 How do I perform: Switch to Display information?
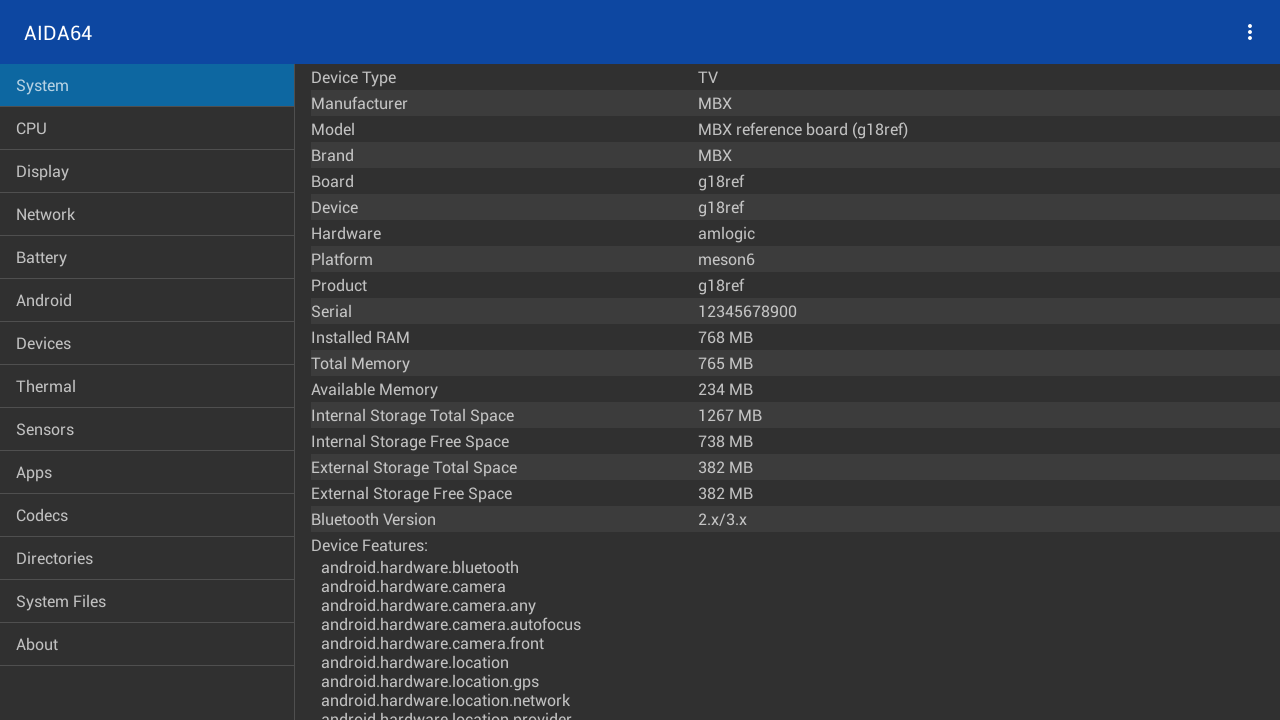[147, 172]
